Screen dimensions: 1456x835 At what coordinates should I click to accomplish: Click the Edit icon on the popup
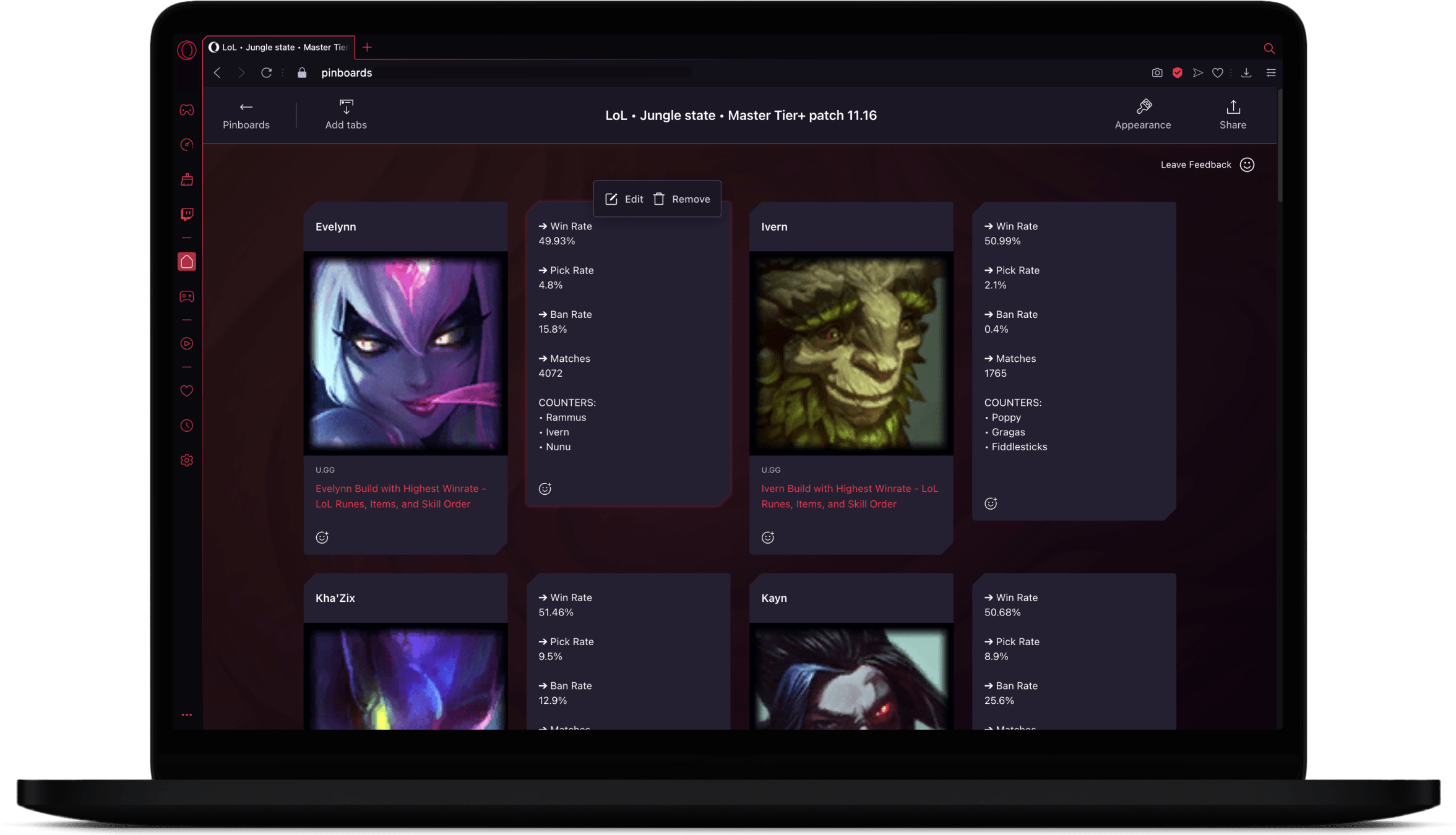[611, 199]
